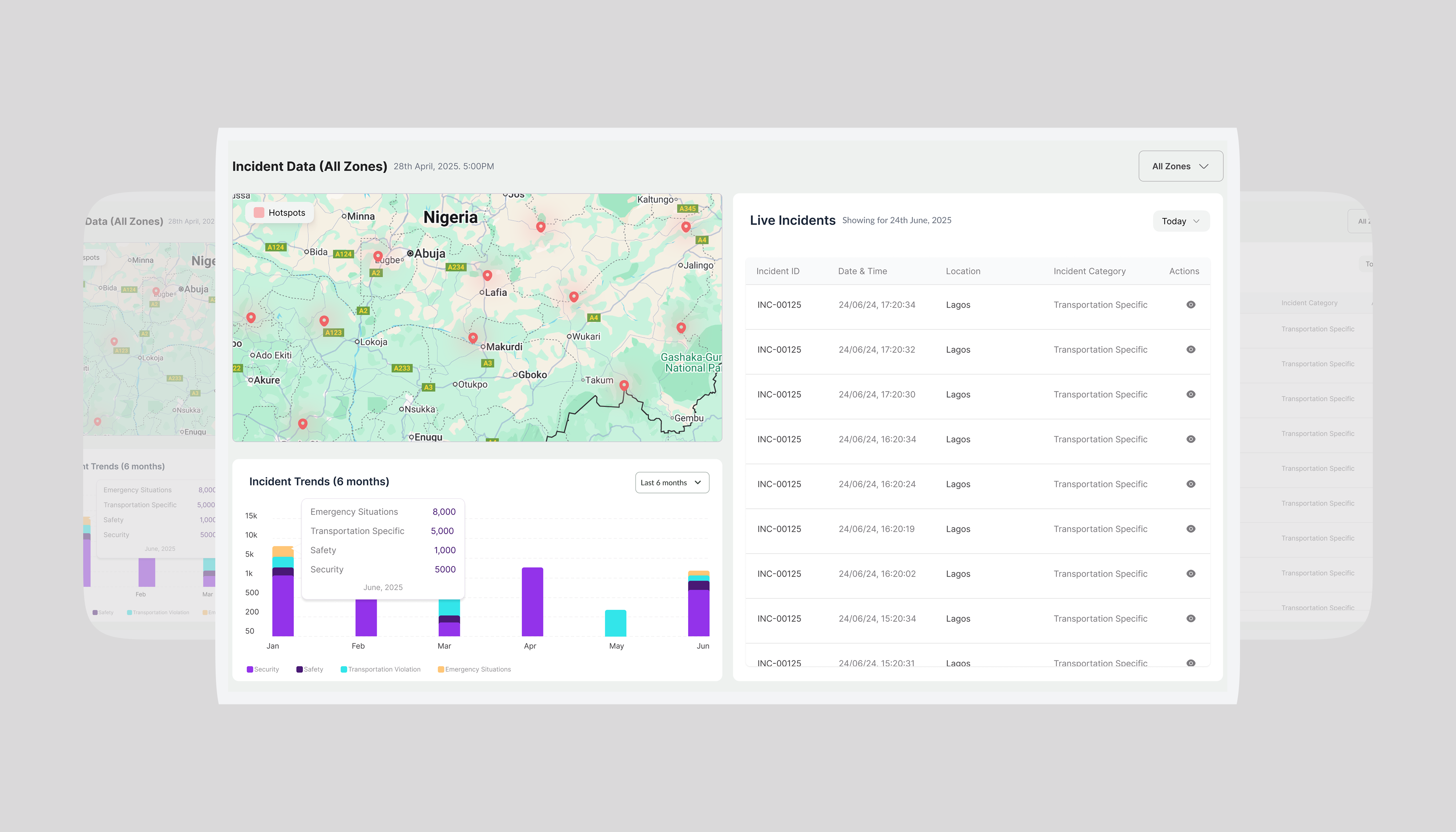Image resolution: width=1456 pixels, height=832 pixels.
Task: Click the hotspot pin next to Takum
Action: tap(624, 386)
